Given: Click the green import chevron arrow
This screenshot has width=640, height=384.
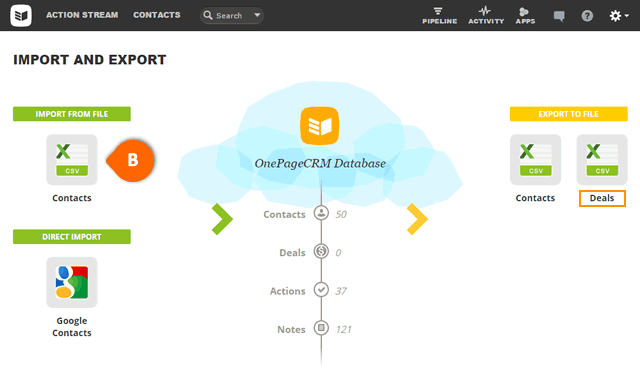Looking at the screenshot, I should [222, 219].
